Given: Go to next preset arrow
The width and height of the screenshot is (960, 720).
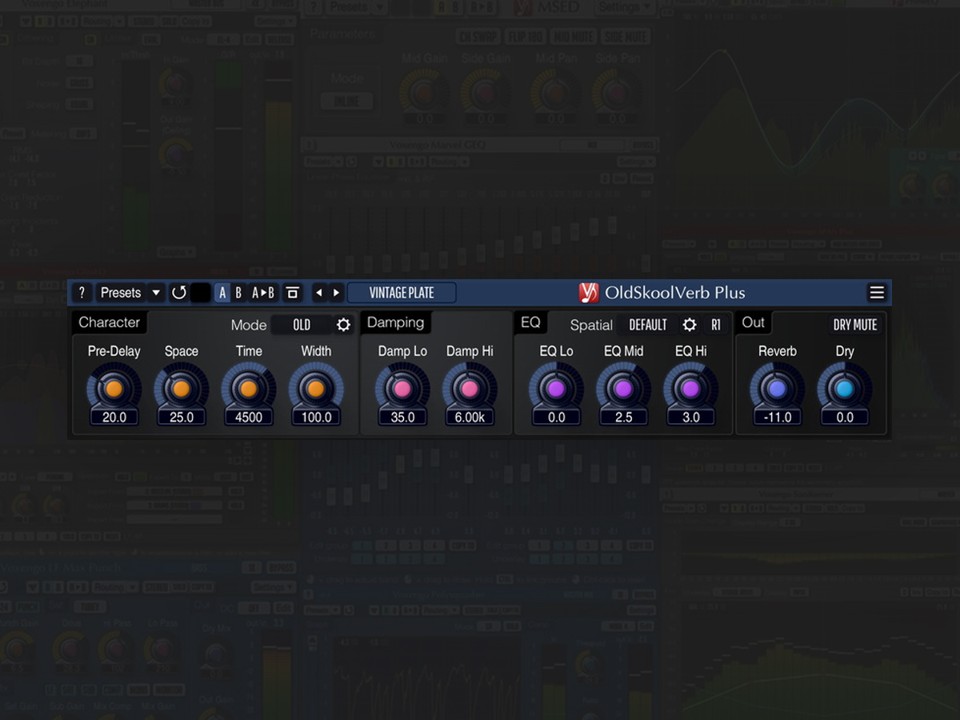Looking at the screenshot, I should coord(336,293).
